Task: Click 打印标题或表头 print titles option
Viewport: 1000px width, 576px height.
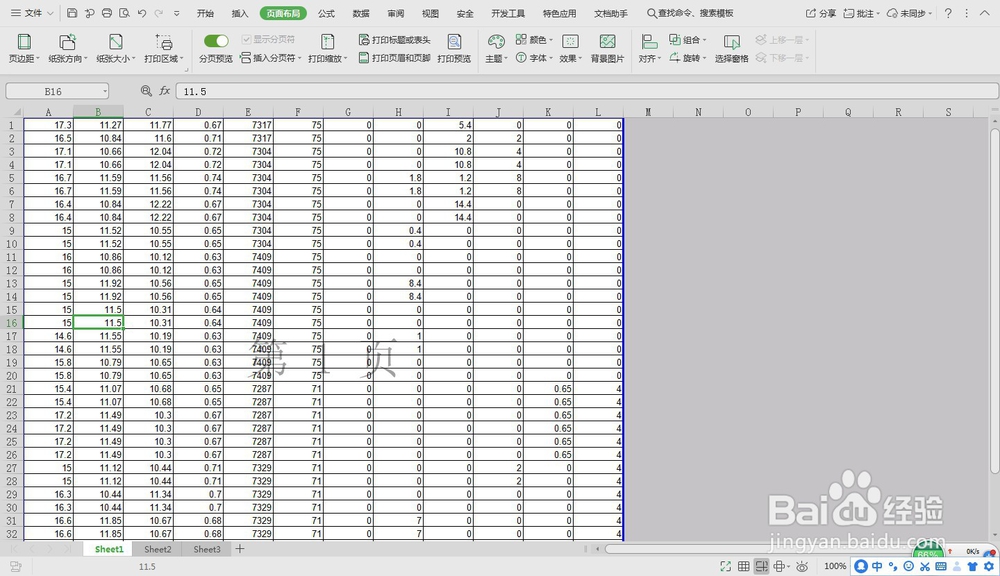Action: 395,40
